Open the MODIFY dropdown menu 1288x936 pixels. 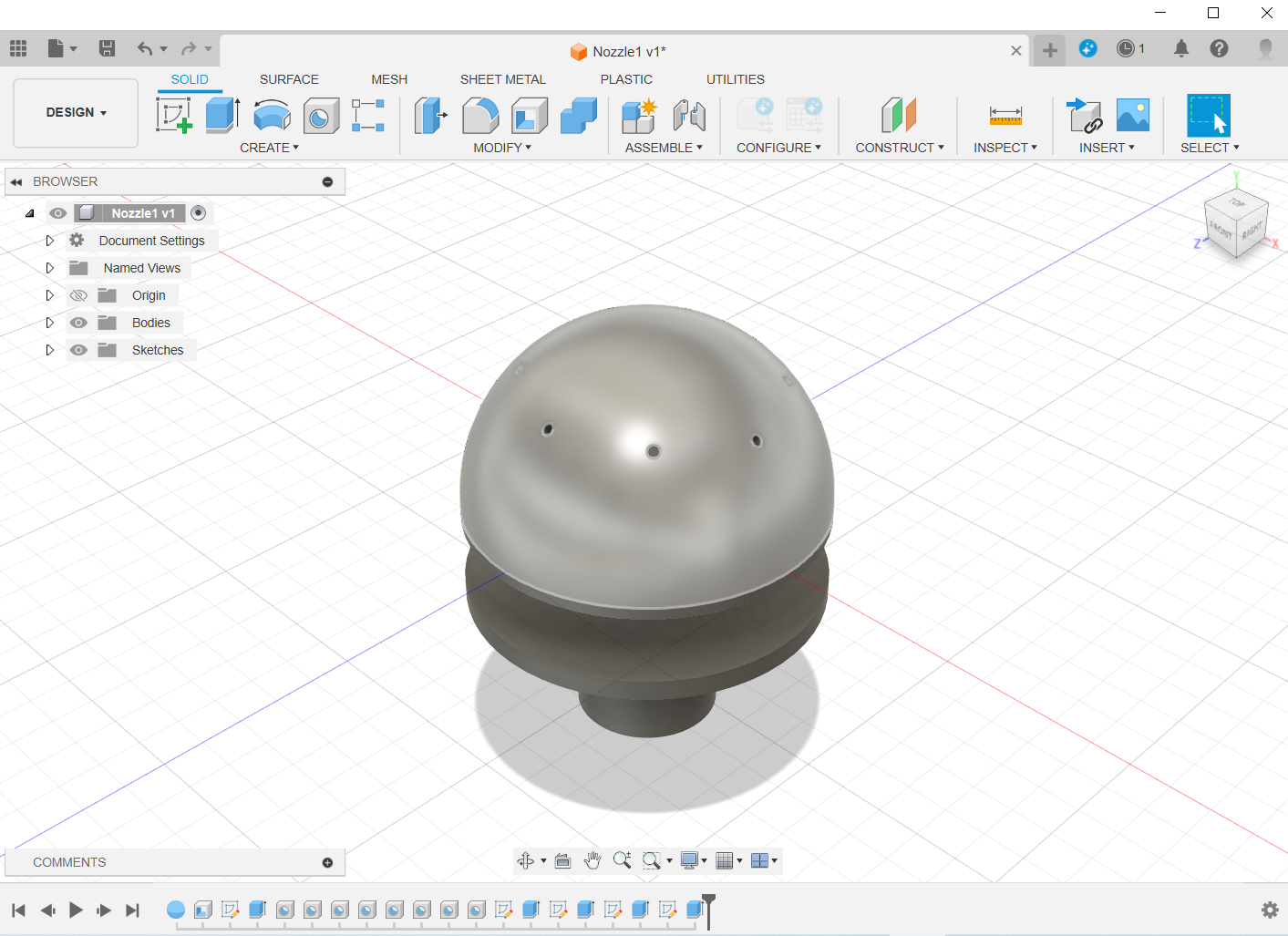(502, 148)
